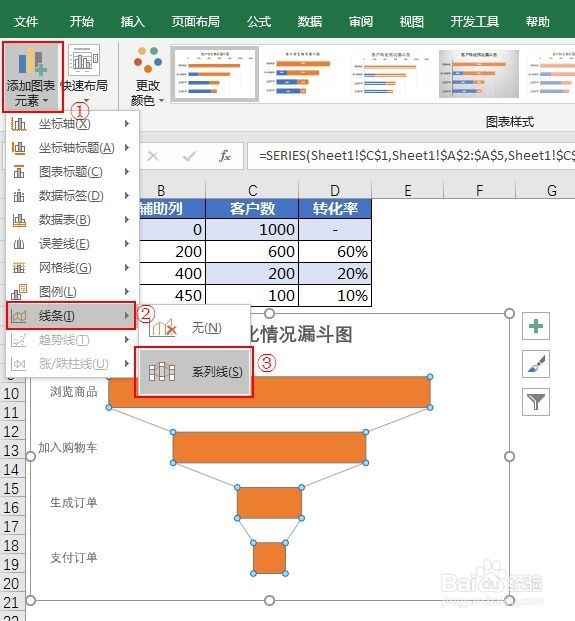
Task: Open the 数据标签(D) data labels submenu
Action: pyautogui.click(x=72, y=195)
